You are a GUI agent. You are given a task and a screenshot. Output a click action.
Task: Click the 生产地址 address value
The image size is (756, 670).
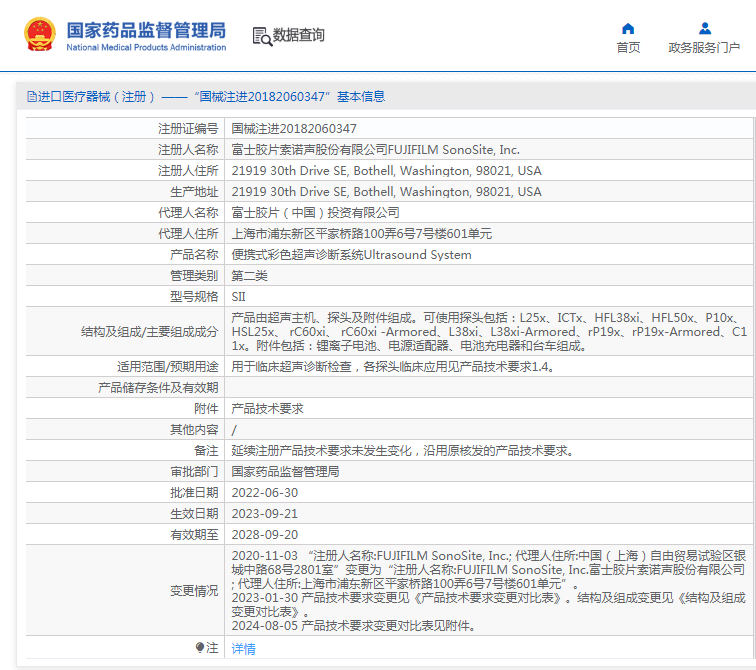(x=386, y=192)
